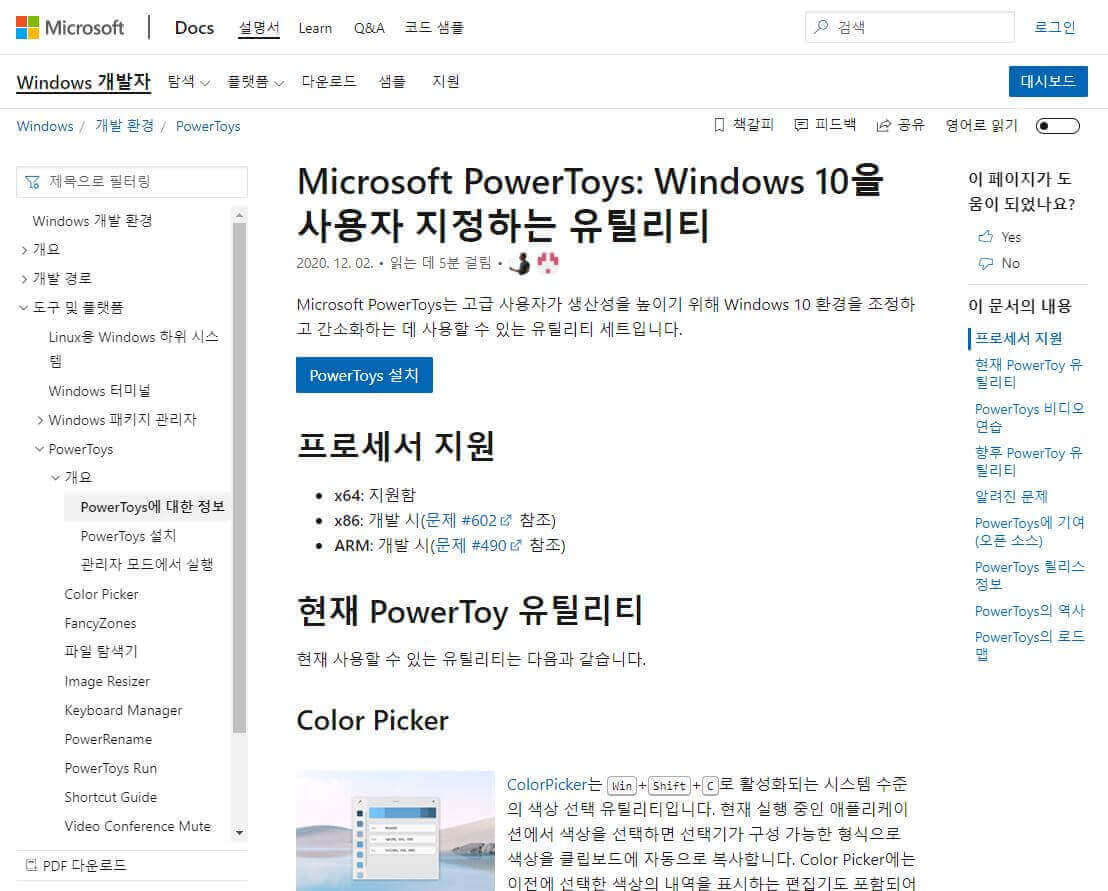Click sidebar scrollbar up arrow
Viewport: 1108px width, 891px height.
click(x=240, y=215)
